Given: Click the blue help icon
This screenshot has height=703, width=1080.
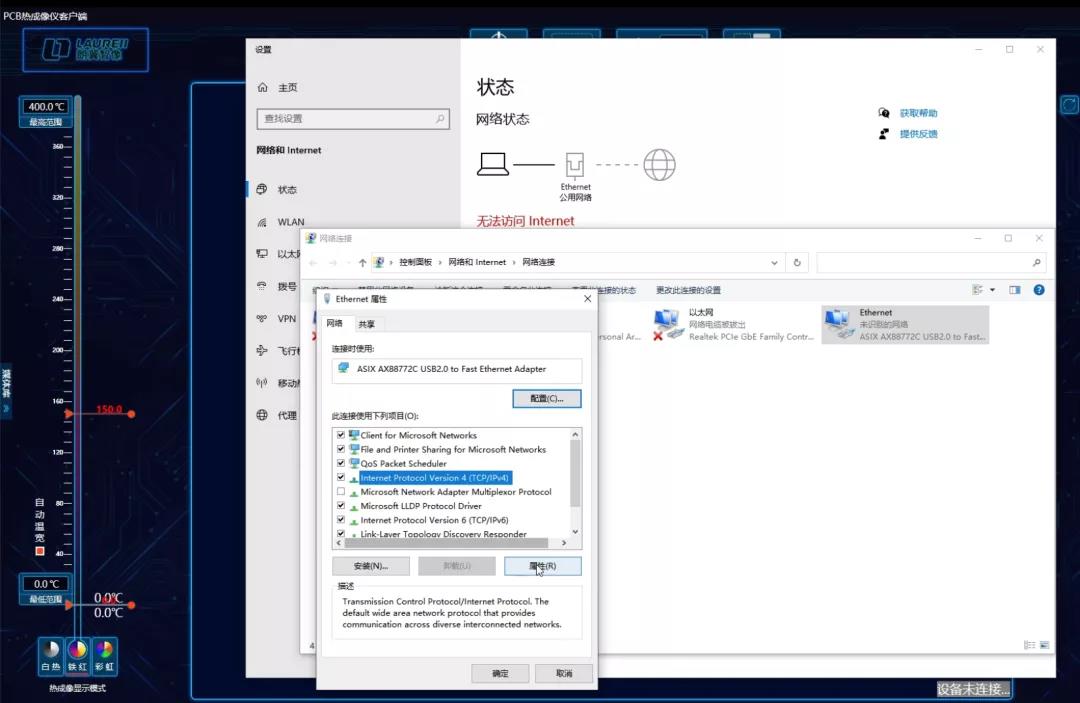Looking at the screenshot, I should pyautogui.click(x=1039, y=290).
